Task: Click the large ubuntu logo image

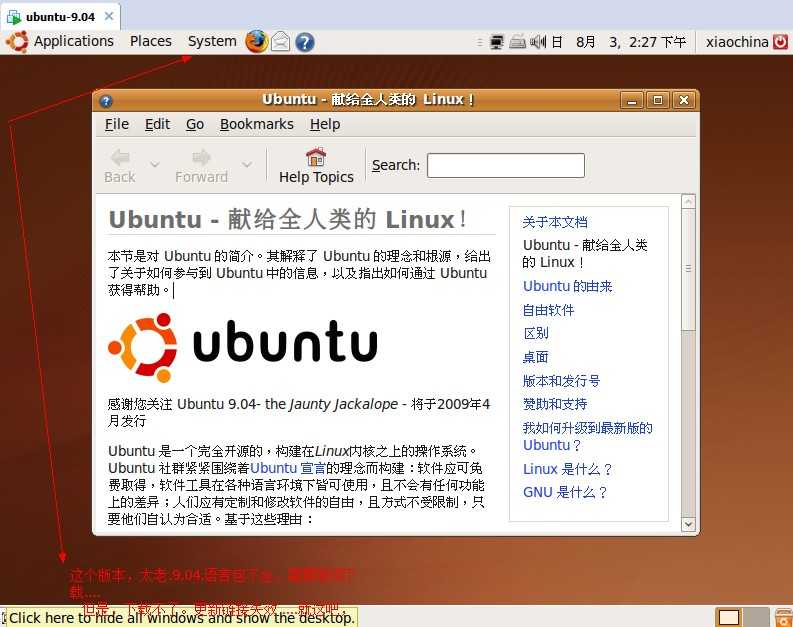Action: point(243,347)
